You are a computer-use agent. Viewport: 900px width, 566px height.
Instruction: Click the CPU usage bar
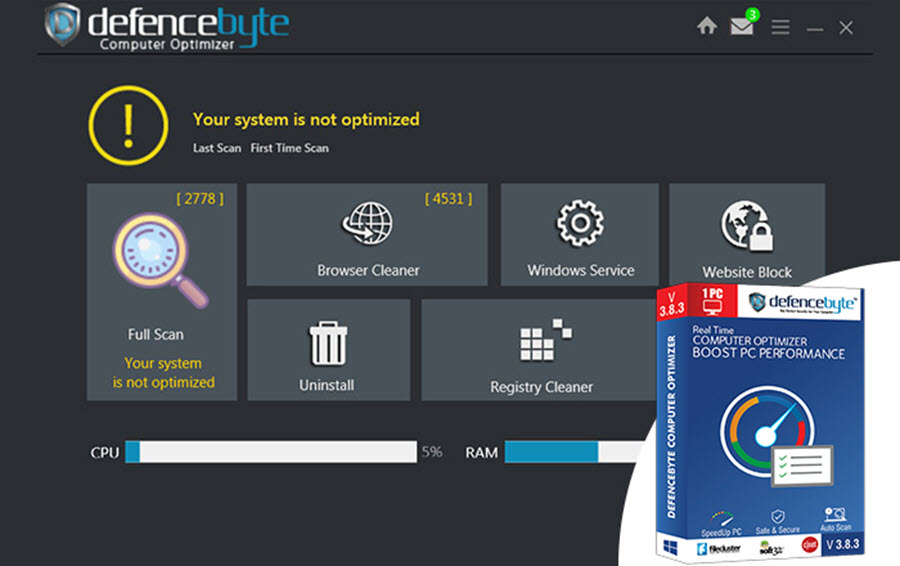(x=271, y=452)
